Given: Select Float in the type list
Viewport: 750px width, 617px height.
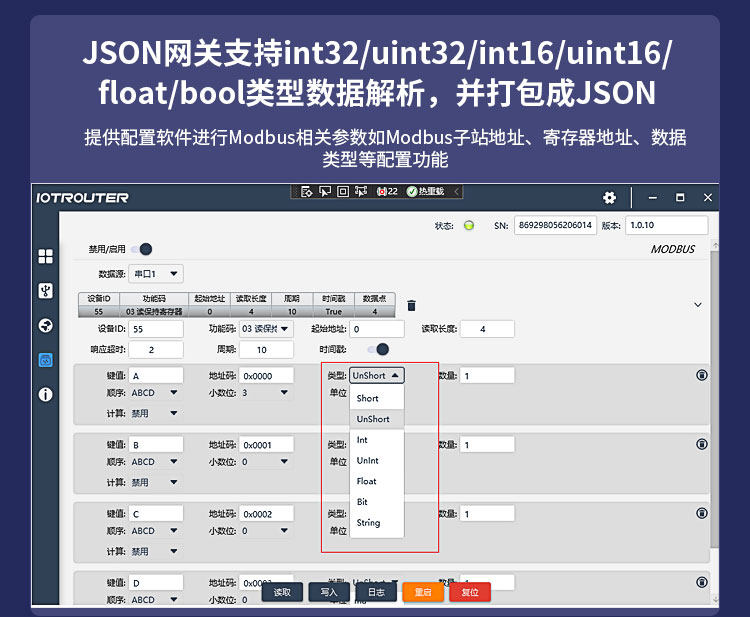Looking at the screenshot, I should tap(377, 481).
